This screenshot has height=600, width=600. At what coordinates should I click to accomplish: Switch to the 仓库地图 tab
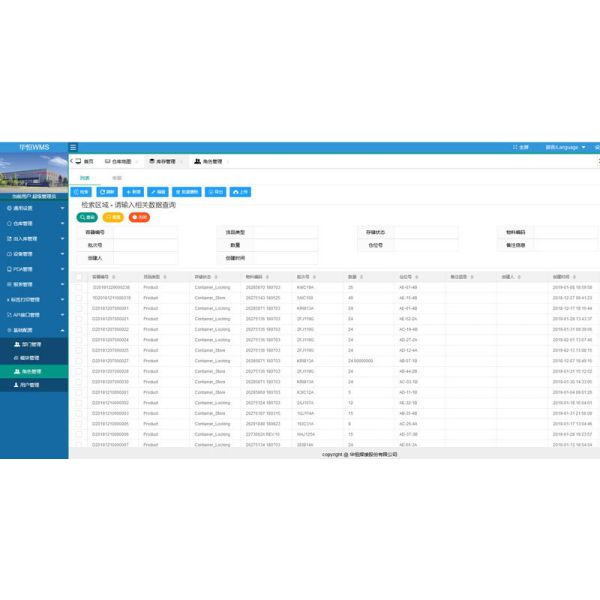pyautogui.click(x=118, y=161)
